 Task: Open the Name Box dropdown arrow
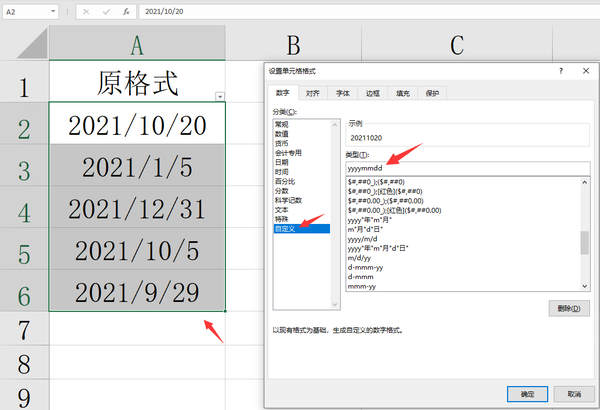[x=53, y=11]
